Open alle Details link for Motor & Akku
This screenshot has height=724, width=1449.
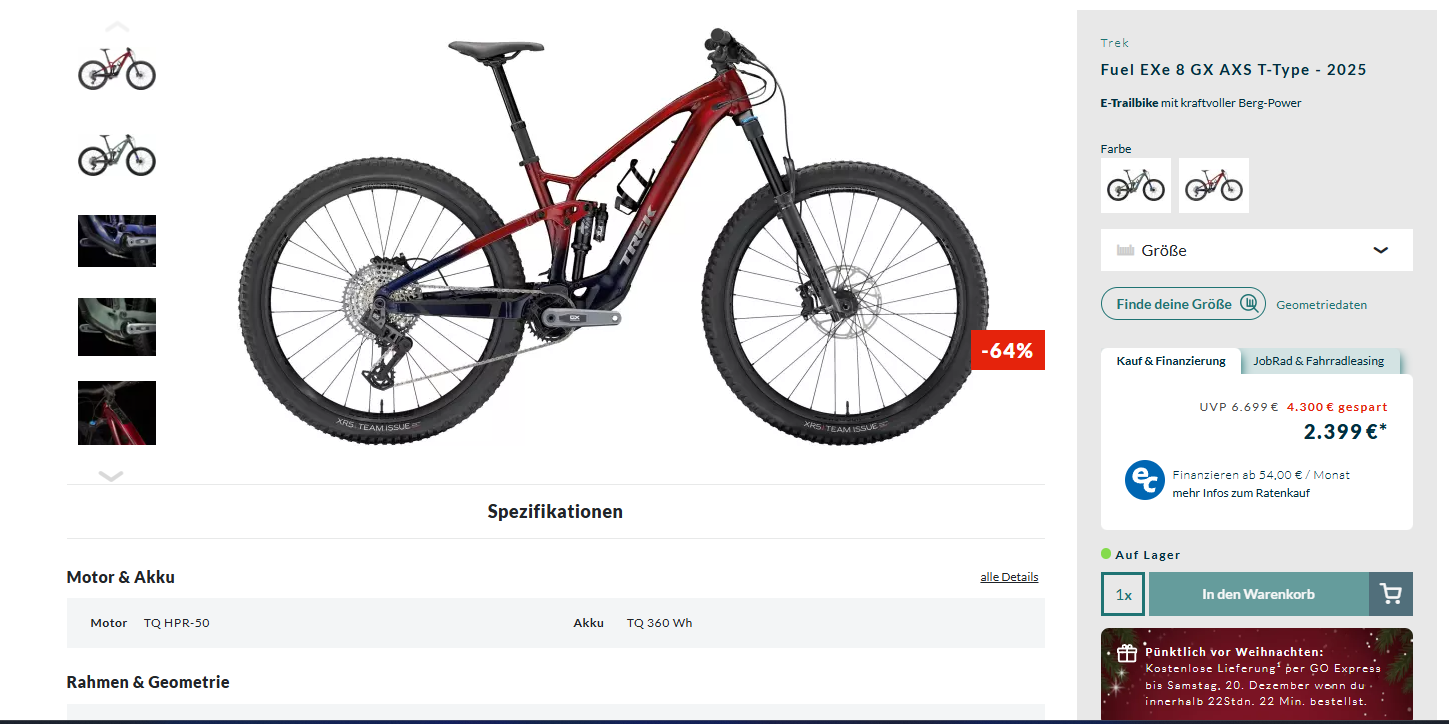pyautogui.click(x=1009, y=577)
